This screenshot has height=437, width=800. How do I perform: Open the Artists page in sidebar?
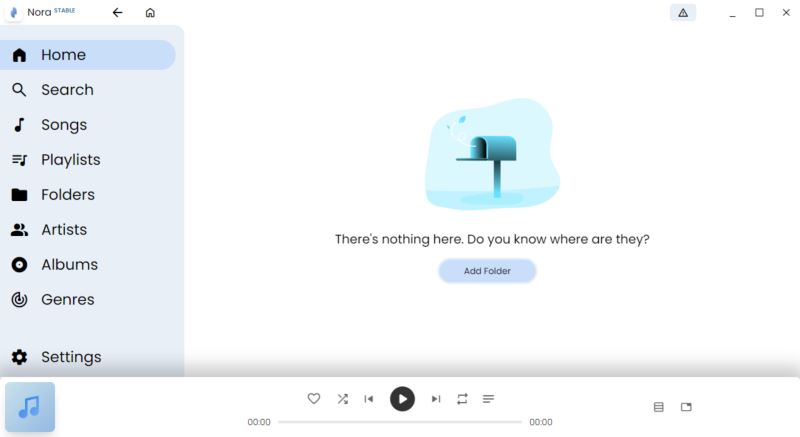click(88, 229)
